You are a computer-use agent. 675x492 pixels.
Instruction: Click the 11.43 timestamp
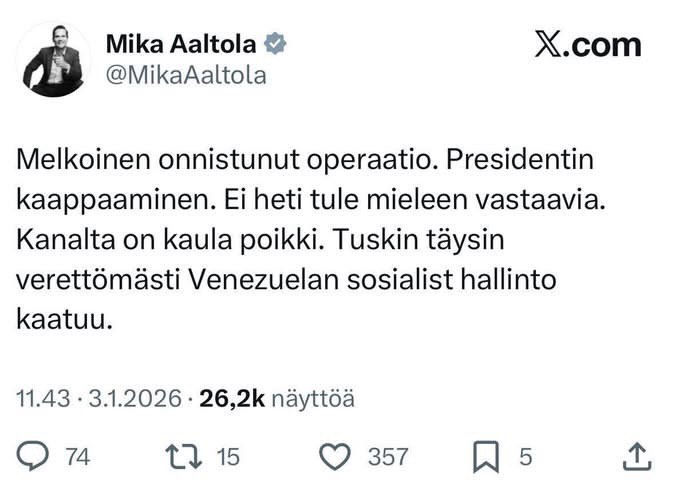tap(40, 400)
